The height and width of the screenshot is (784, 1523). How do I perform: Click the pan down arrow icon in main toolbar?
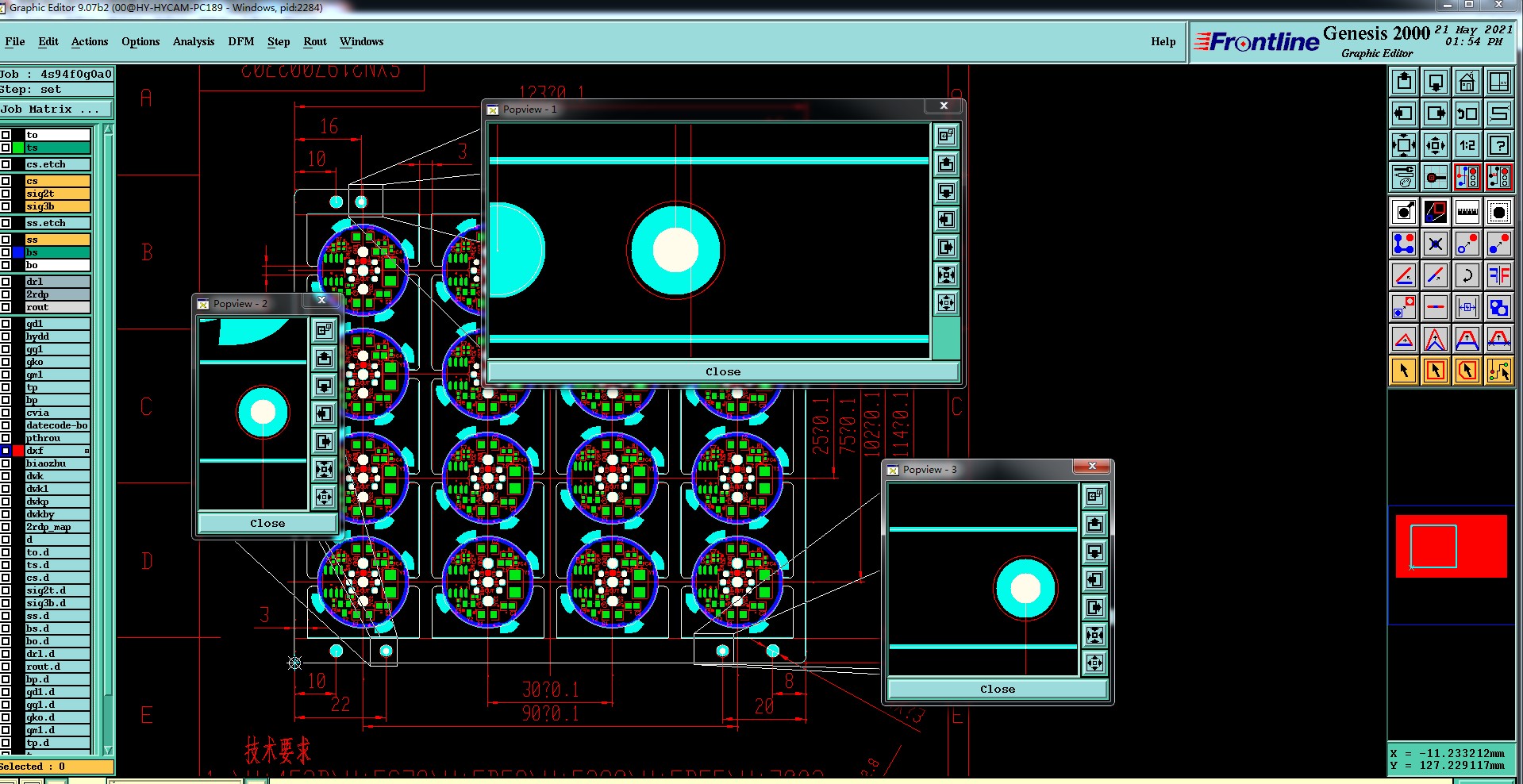[1435, 82]
